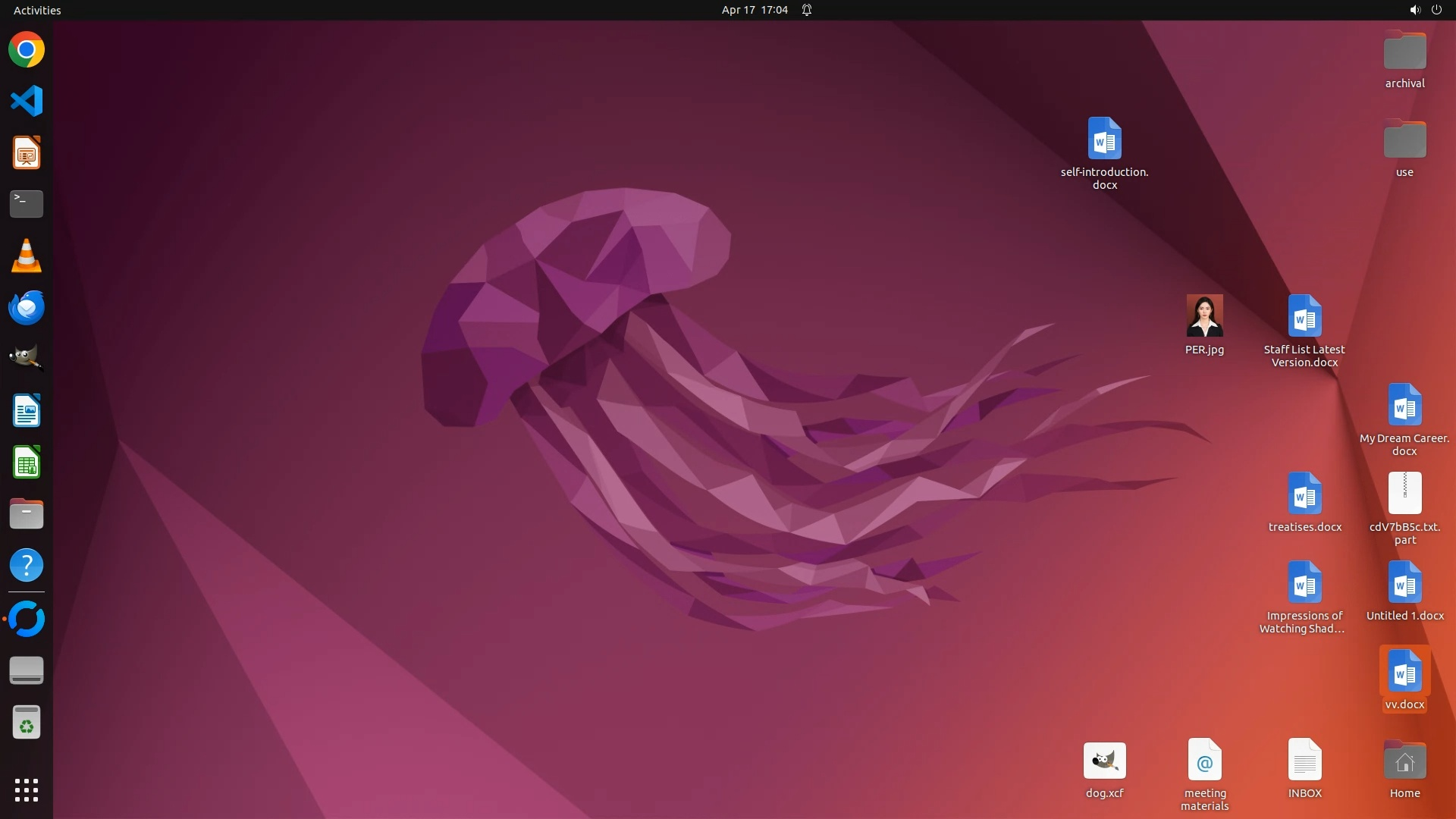The height and width of the screenshot is (819, 1456).
Task: Open Thunderbird mail client
Action: click(27, 307)
